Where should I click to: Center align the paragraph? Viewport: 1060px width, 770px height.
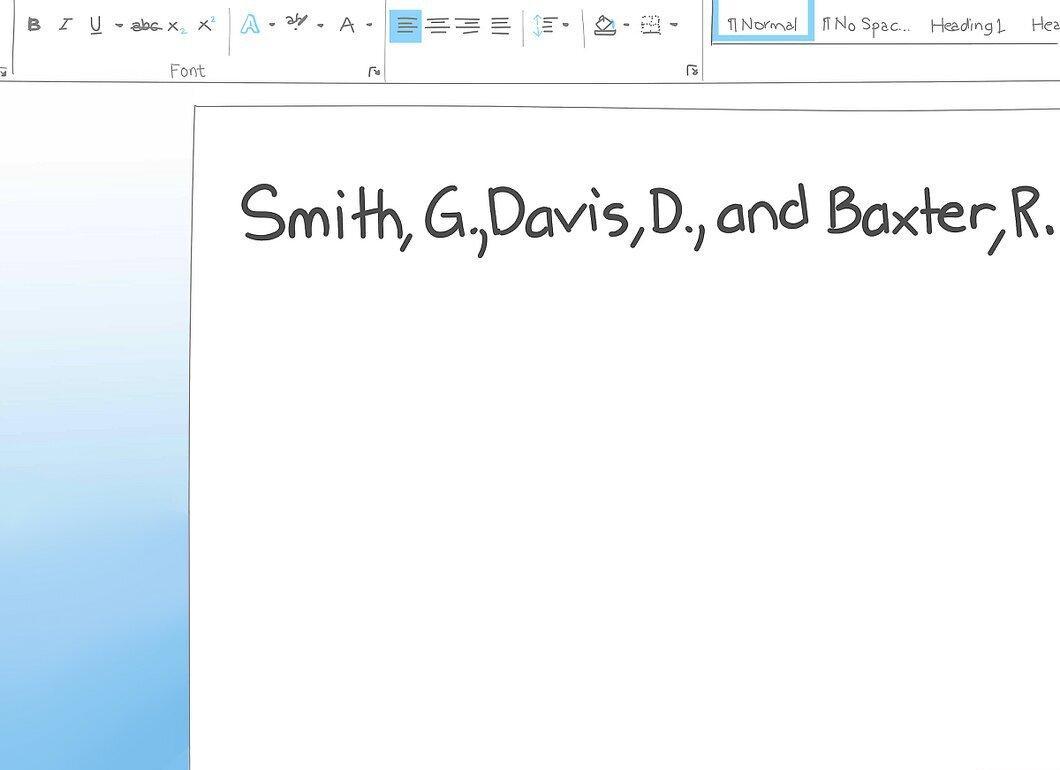click(438, 26)
